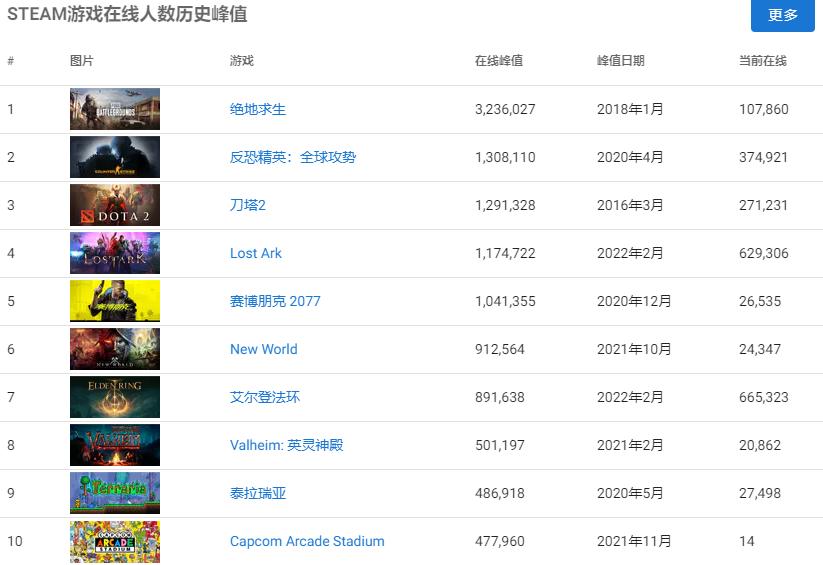The width and height of the screenshot is (823, 565).
Task: Click current online count 24,347
Action: (x=760, y=349)
